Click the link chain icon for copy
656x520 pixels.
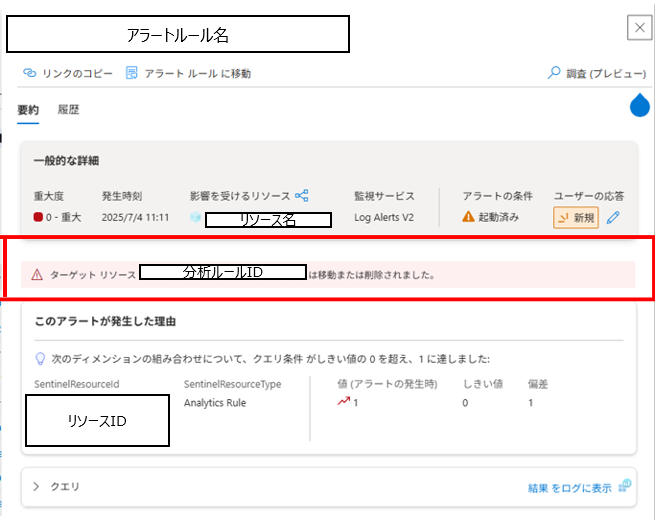pyautogui.click(x=30, y=73)
